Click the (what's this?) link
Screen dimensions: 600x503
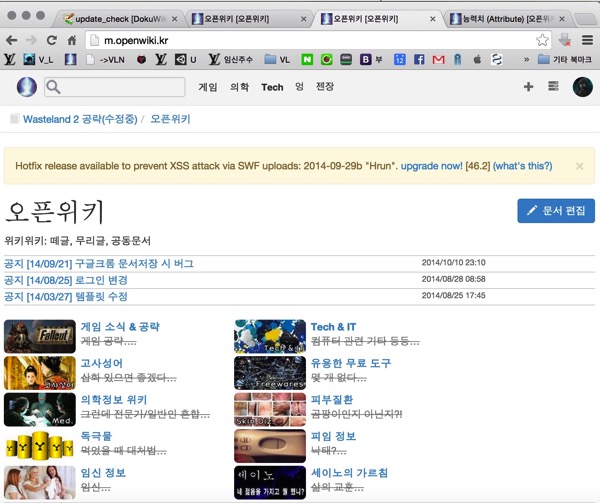(x=522, y=166)
